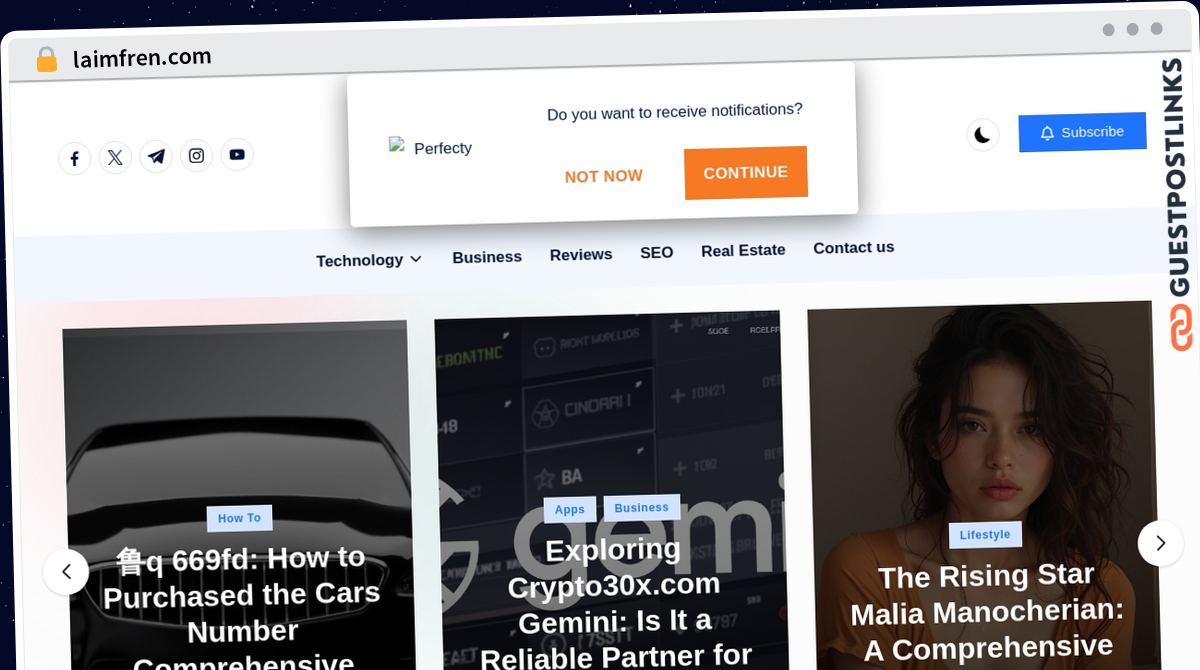Viewport: 1200px width, 670px height.
Task: Open the Malia Manocherian article thumbnail
Action: tap(985, 487)
